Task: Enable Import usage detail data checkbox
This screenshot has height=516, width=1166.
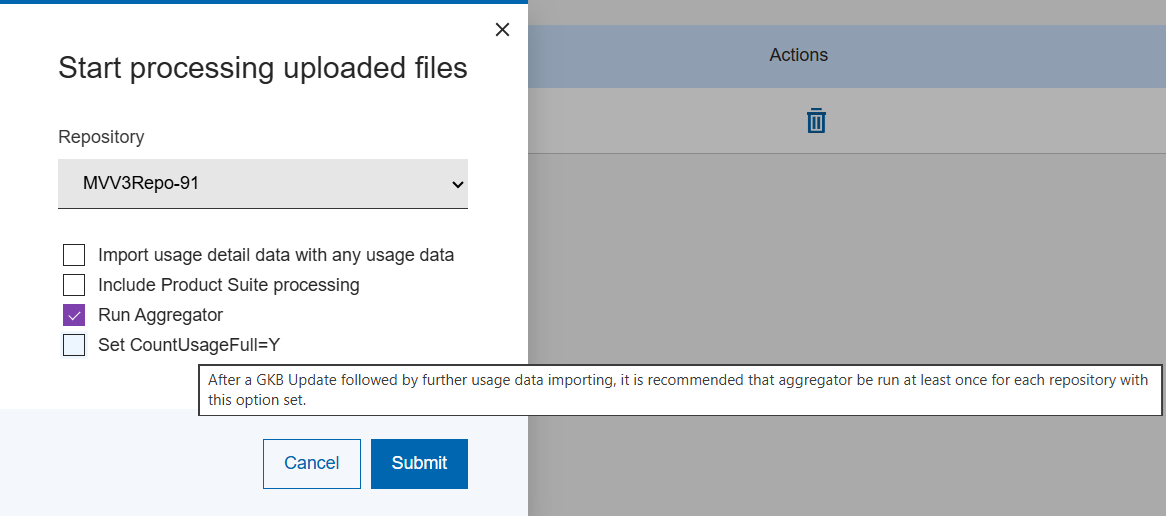Action: [74, 255]
